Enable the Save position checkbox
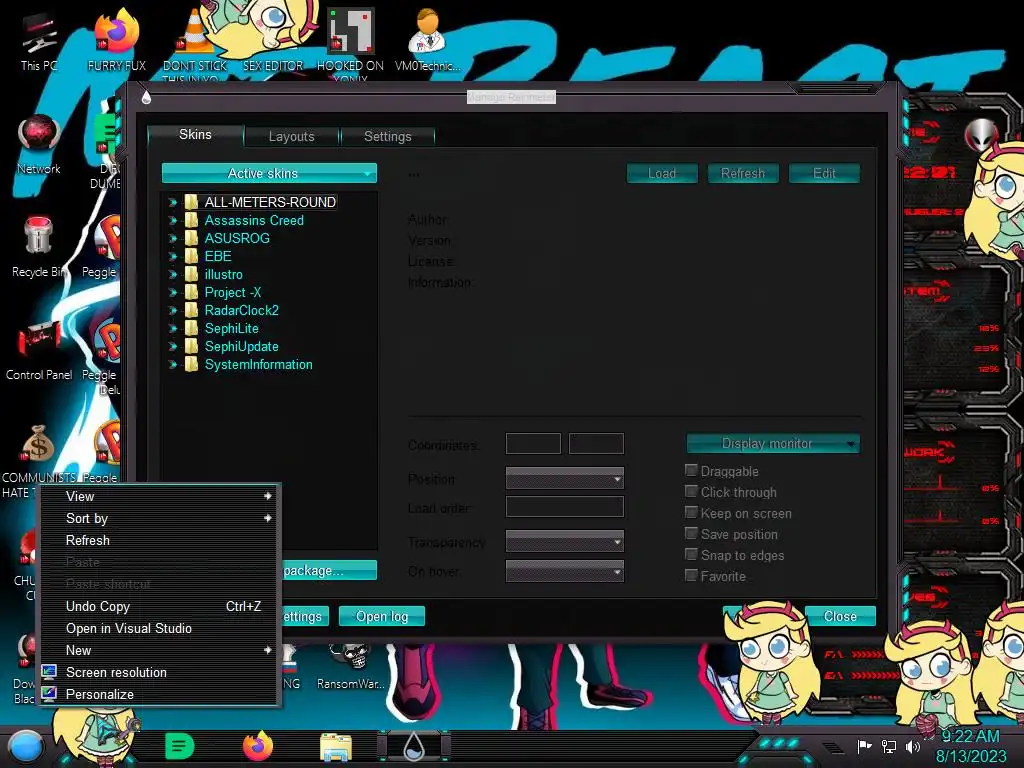The height and width of the screenshot is (768, 1024). click(x=691, y=533)
